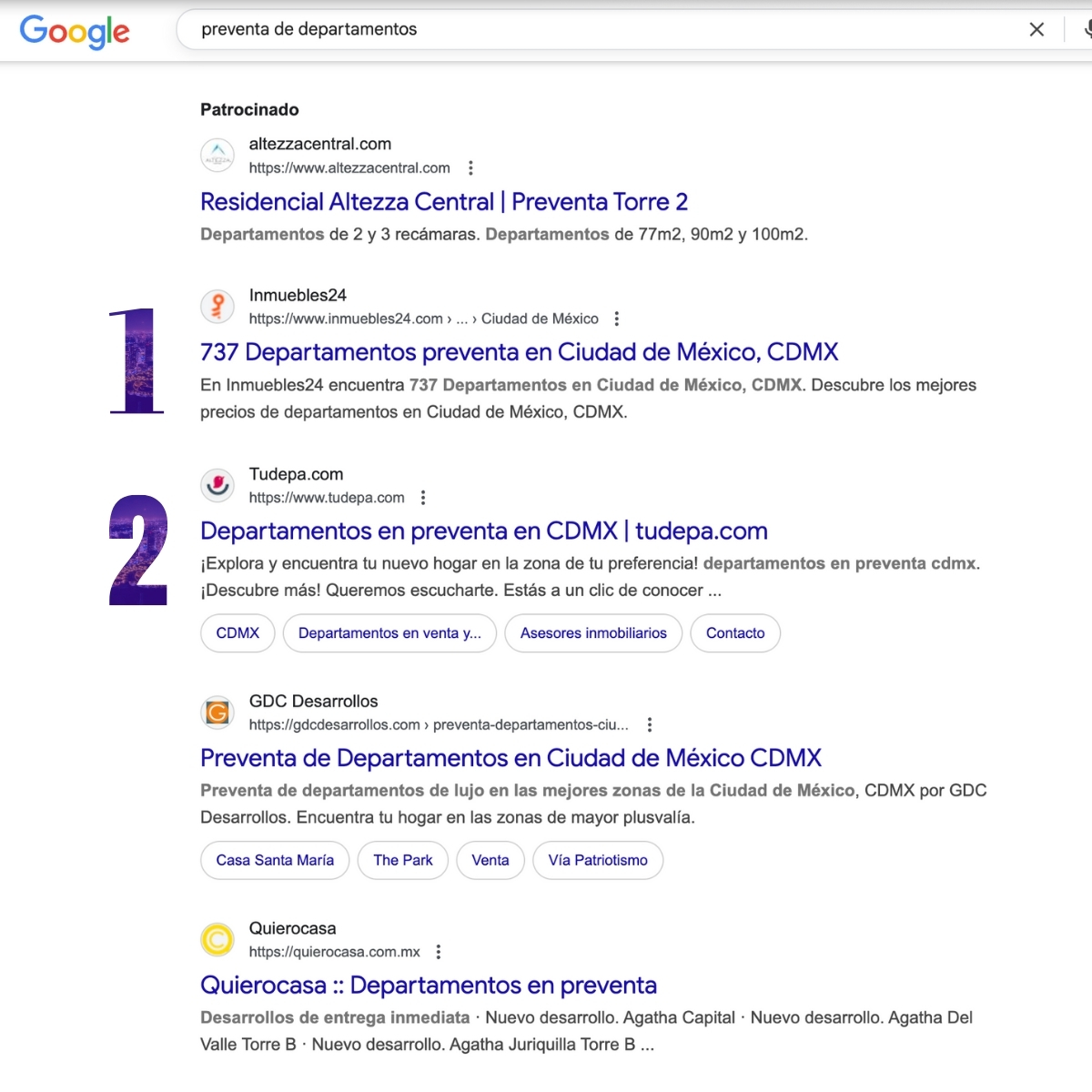Open 'Residencial Altezza Central | Preventa Torre 2' link

click(x=444, y=202)
